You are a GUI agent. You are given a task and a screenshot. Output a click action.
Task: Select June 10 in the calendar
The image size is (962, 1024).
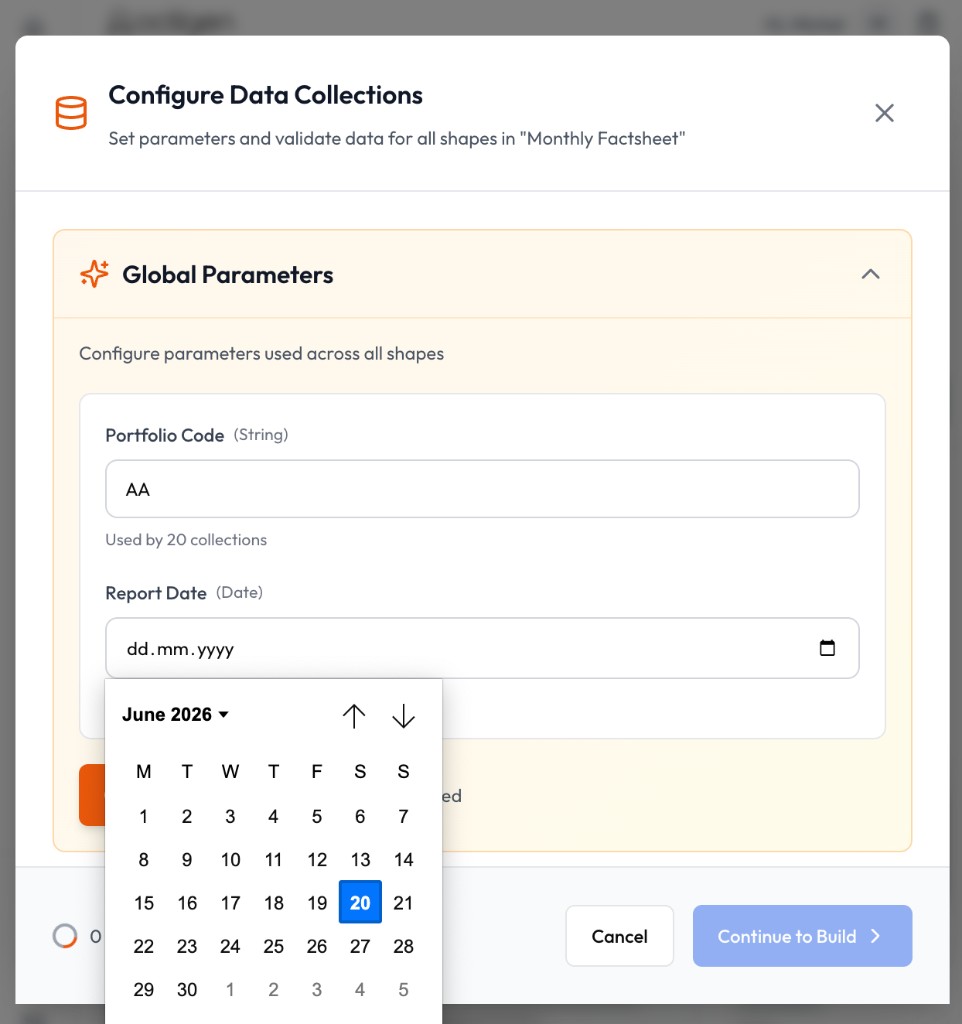(230, 859)
